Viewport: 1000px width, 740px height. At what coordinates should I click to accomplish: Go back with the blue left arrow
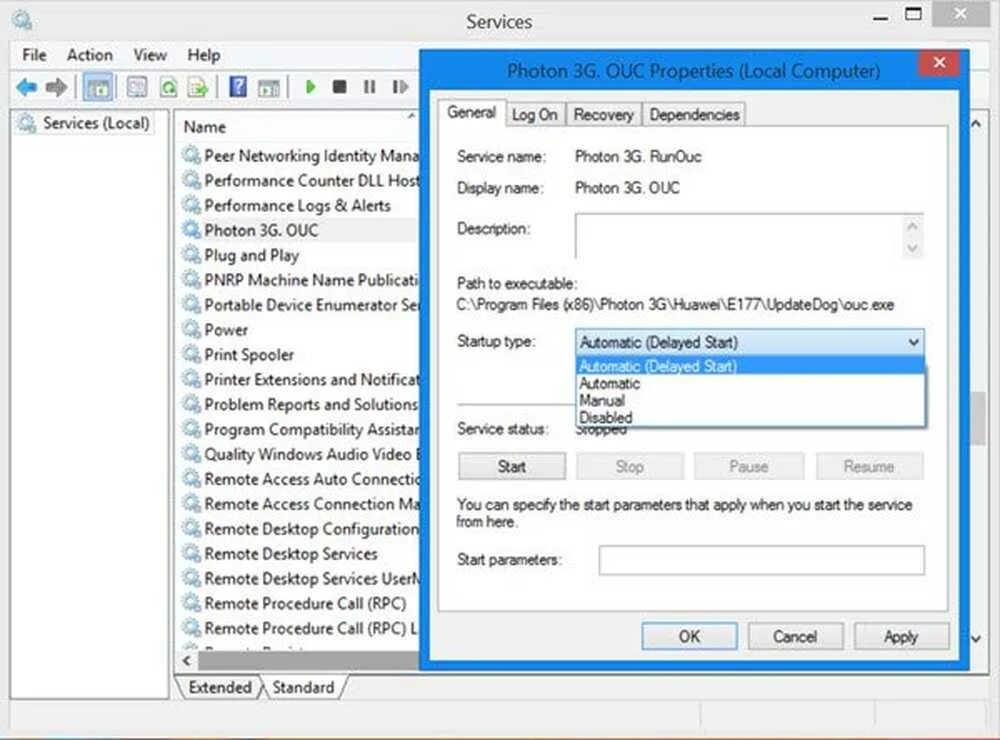[26, 87]
